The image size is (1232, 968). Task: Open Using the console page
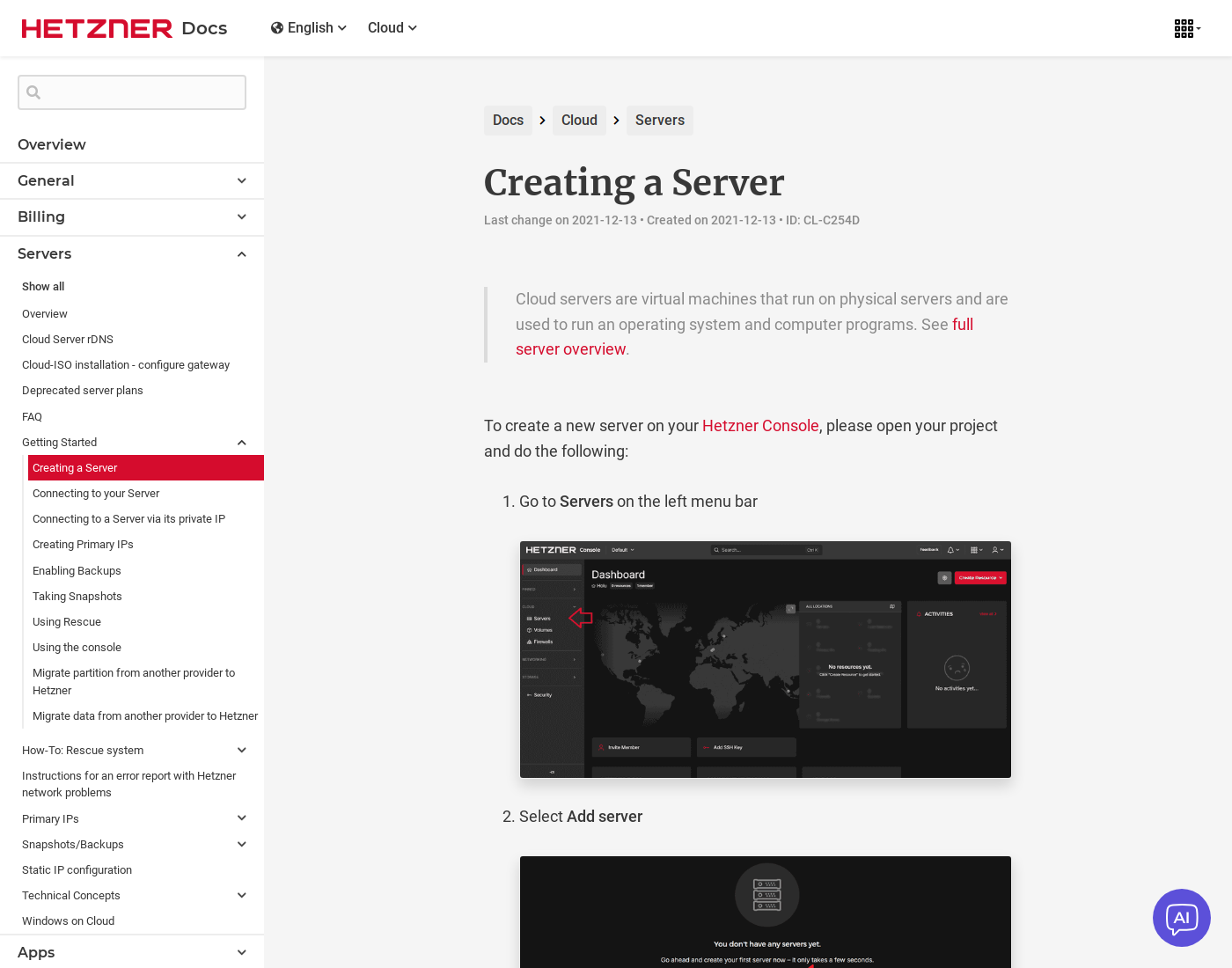pos(77,648)
